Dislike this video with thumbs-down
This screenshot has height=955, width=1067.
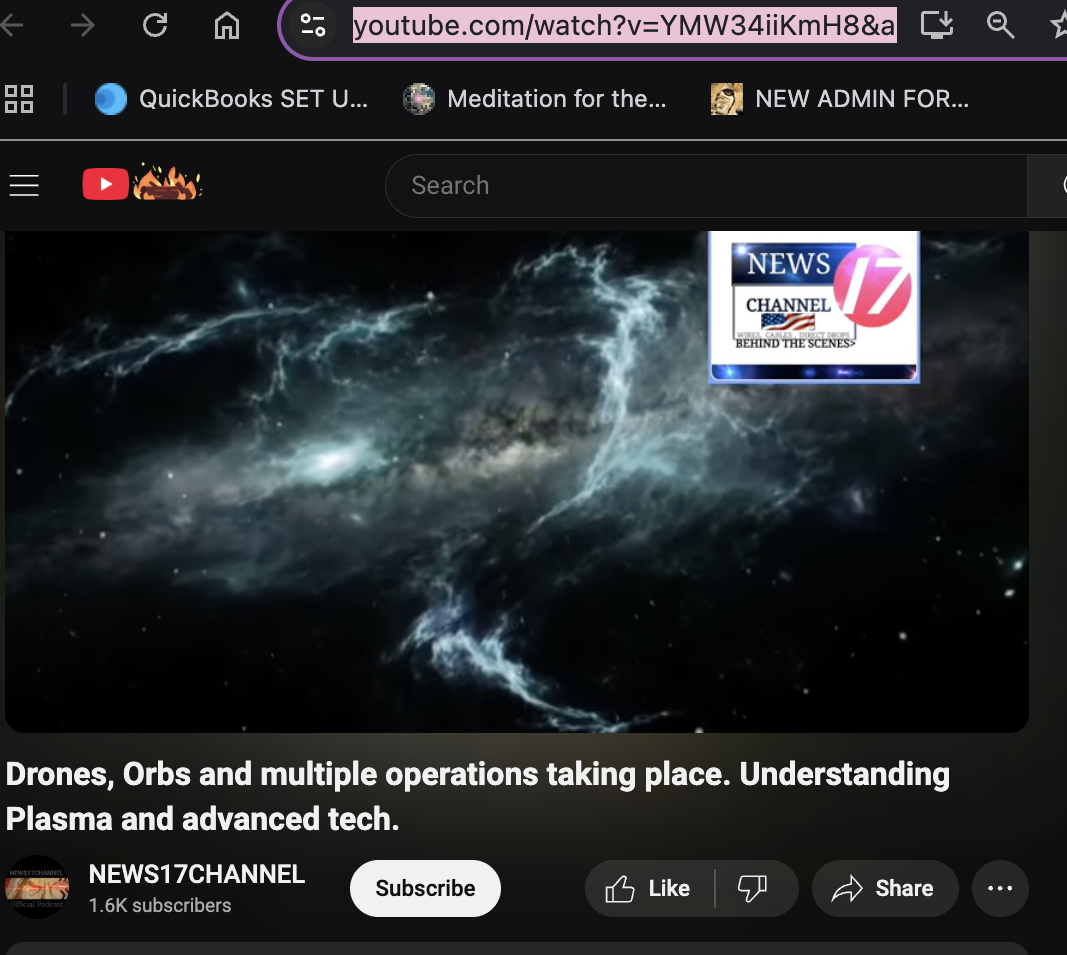click(752, 888)
